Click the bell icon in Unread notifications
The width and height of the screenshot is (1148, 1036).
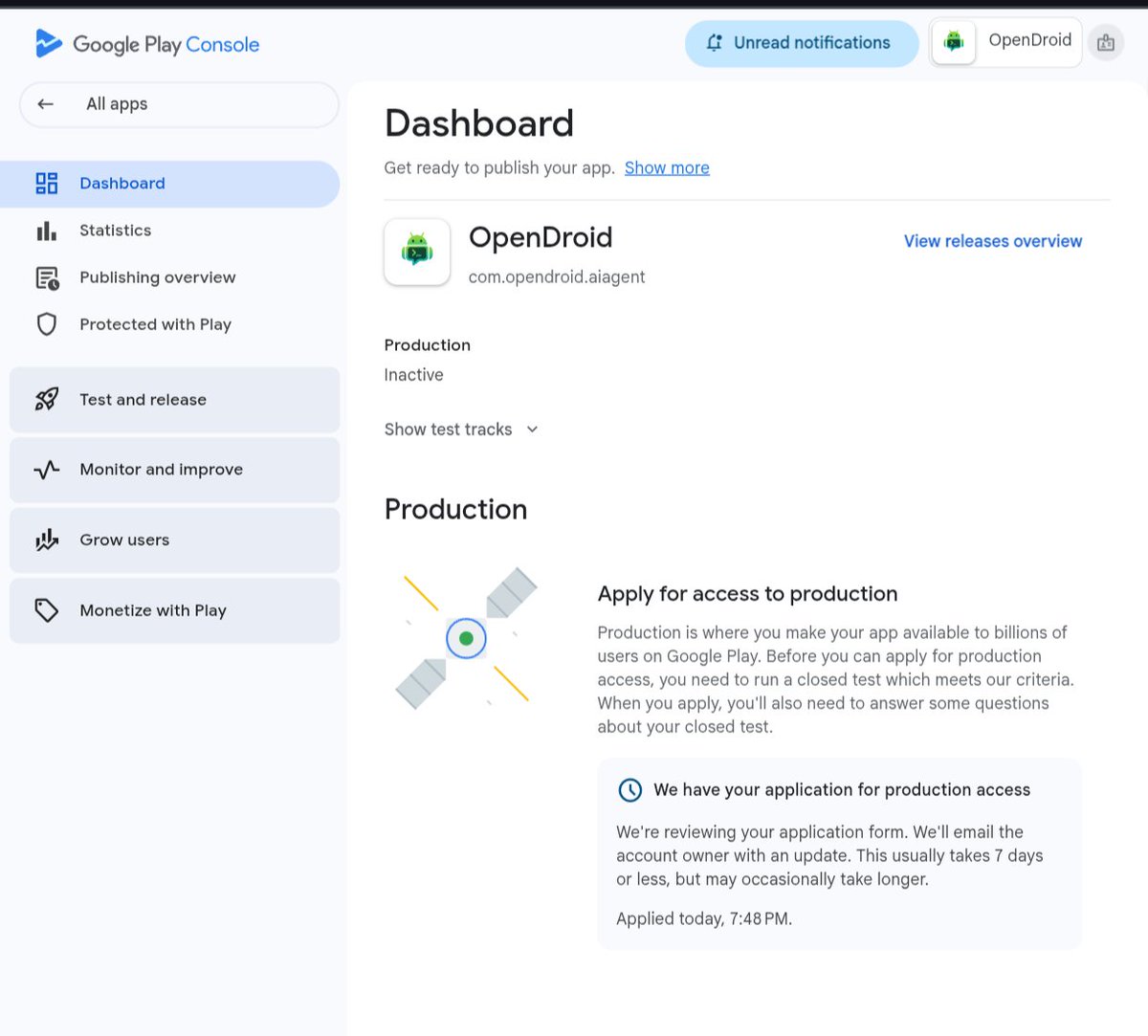coord(715,43)
